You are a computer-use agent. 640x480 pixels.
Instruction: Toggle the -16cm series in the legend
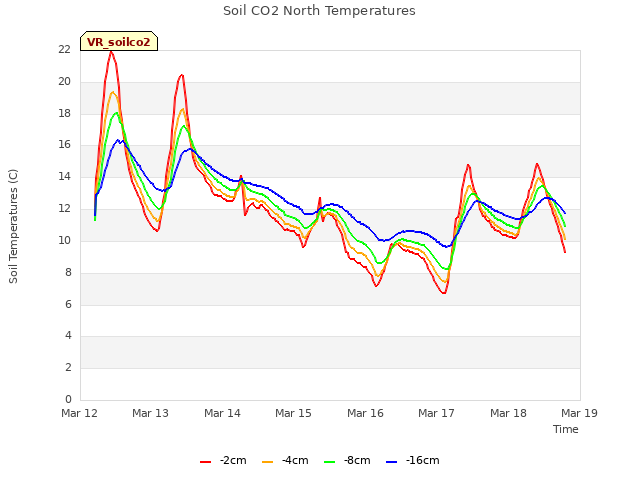coord(413,461)
